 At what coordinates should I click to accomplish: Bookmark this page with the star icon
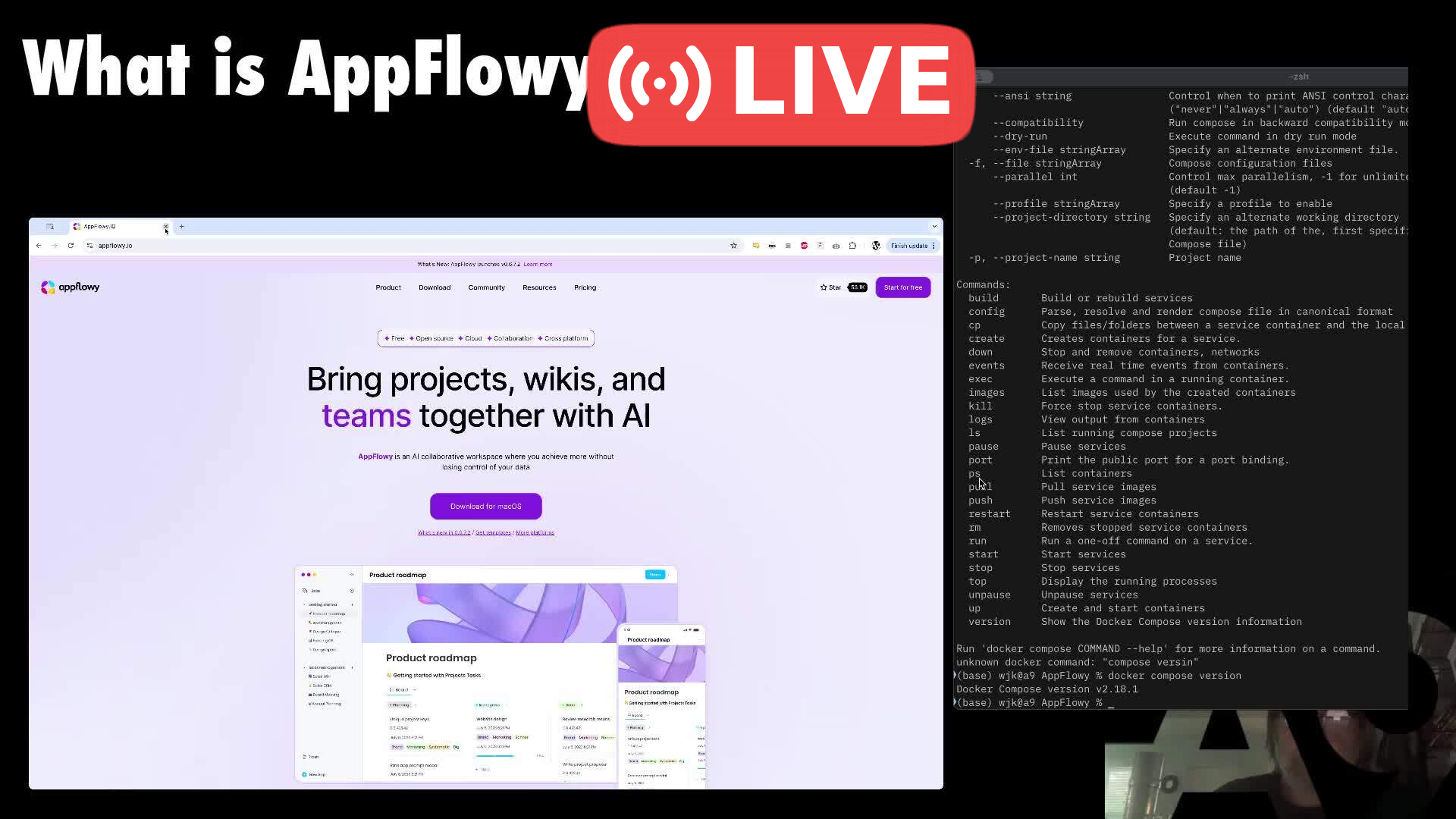(733, 246)
